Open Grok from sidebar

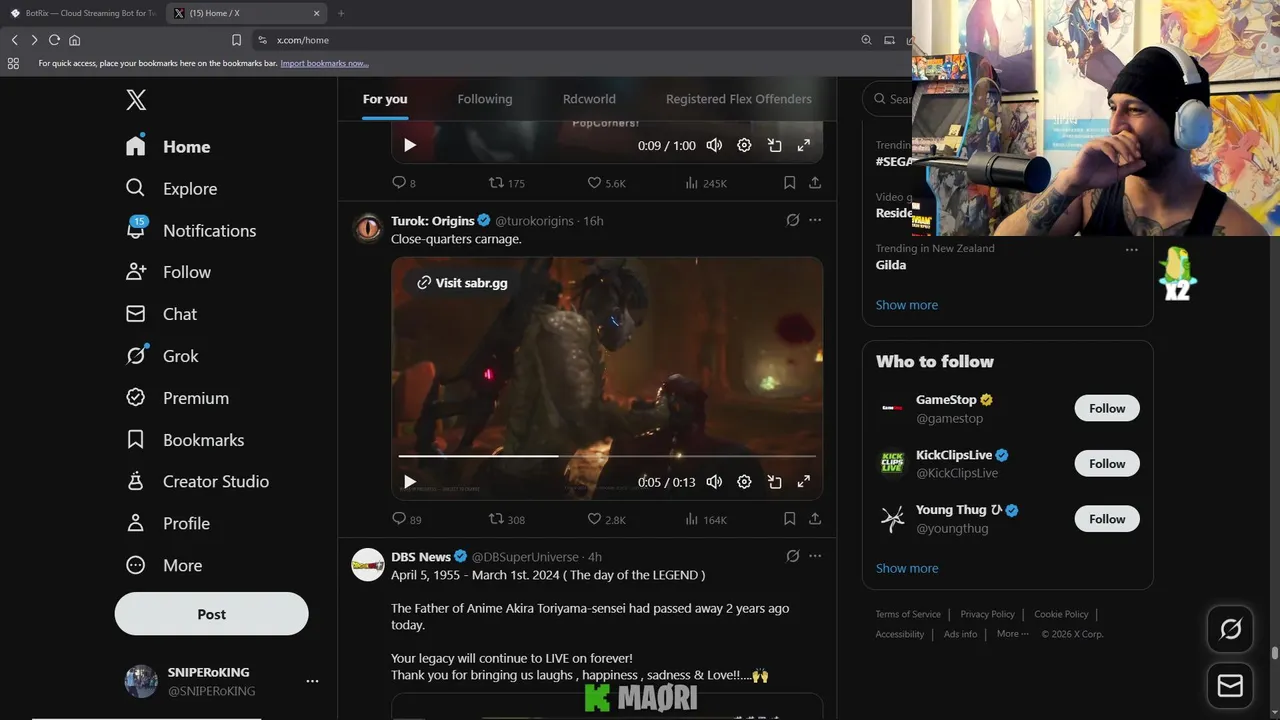162,356
